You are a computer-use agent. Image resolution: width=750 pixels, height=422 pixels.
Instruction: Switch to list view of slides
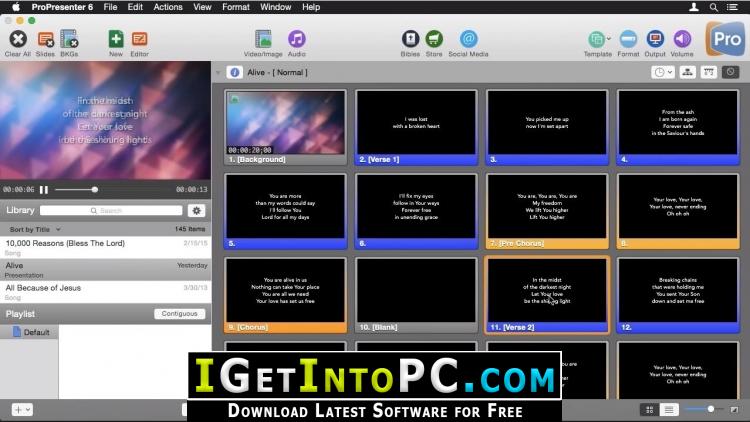point(669,410)
